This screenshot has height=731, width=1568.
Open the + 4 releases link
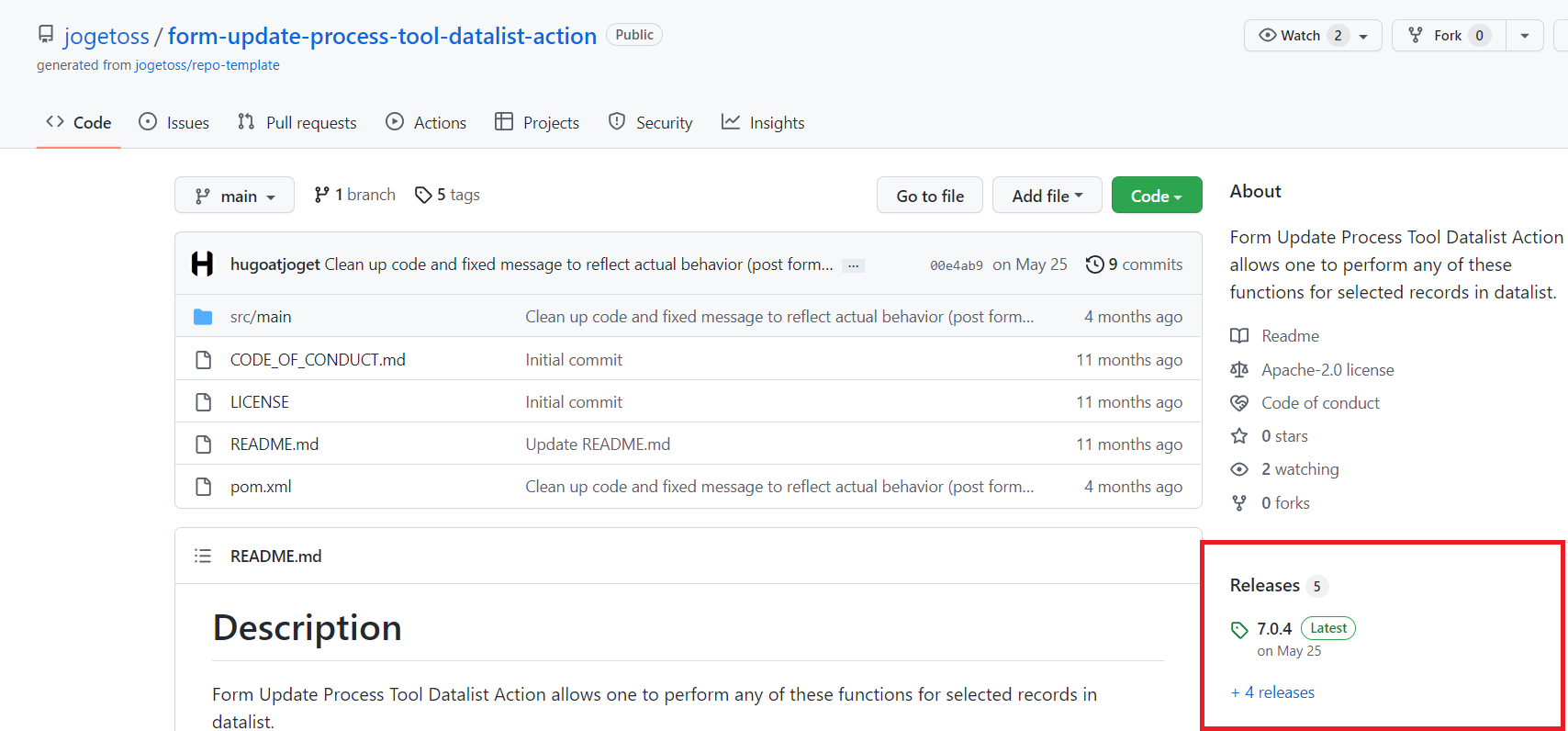pos(1272,692)
